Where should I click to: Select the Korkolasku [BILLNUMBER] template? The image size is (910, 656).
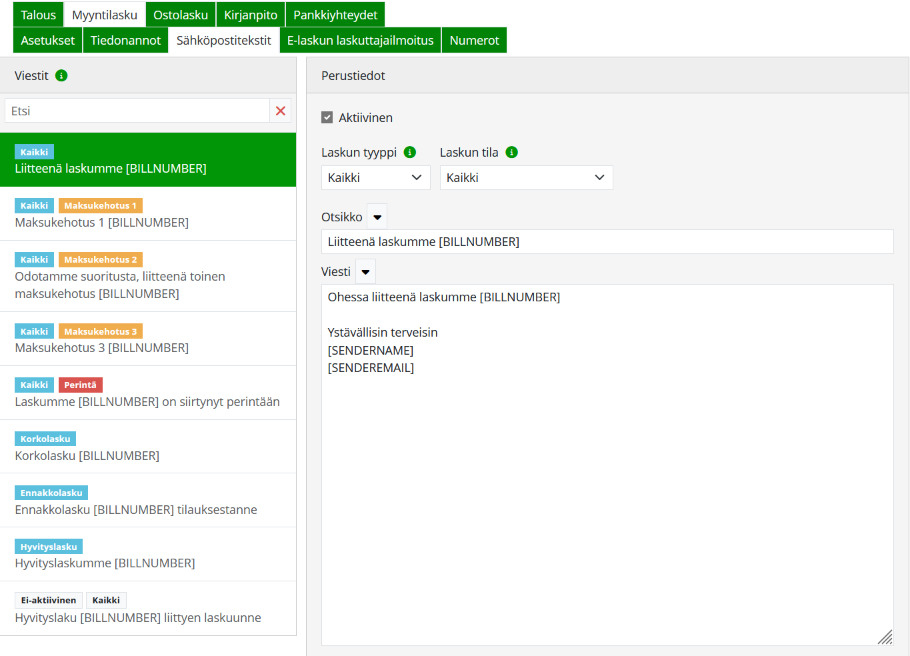point(148,447)
